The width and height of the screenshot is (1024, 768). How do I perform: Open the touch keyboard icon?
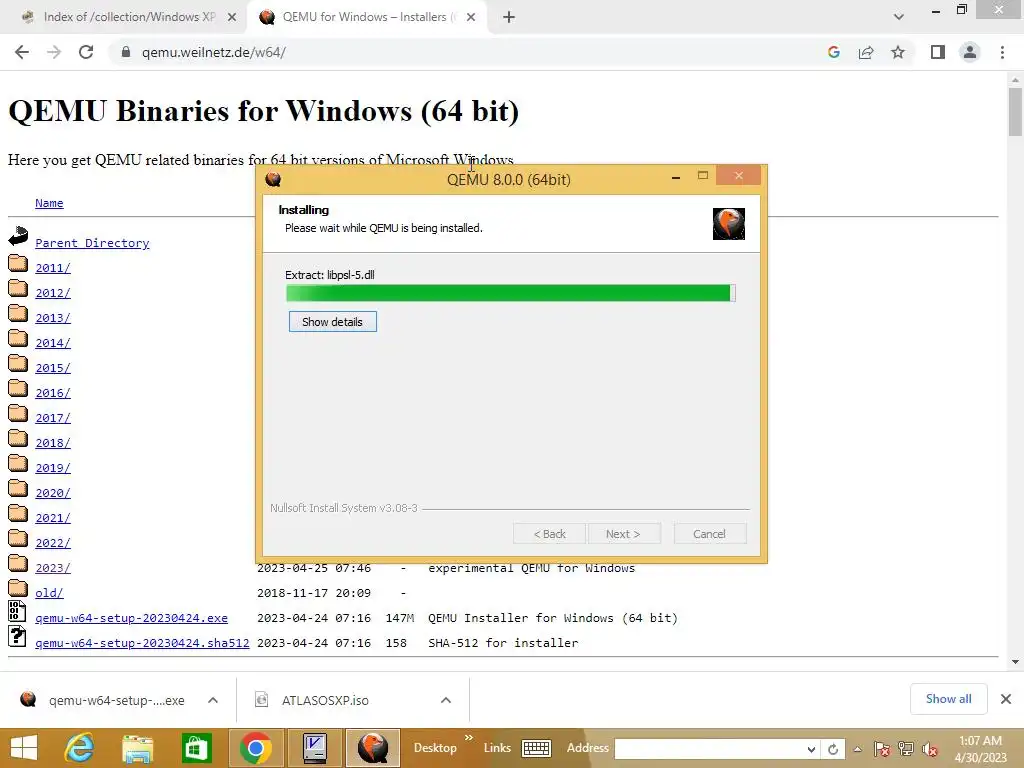pos(536,748)
